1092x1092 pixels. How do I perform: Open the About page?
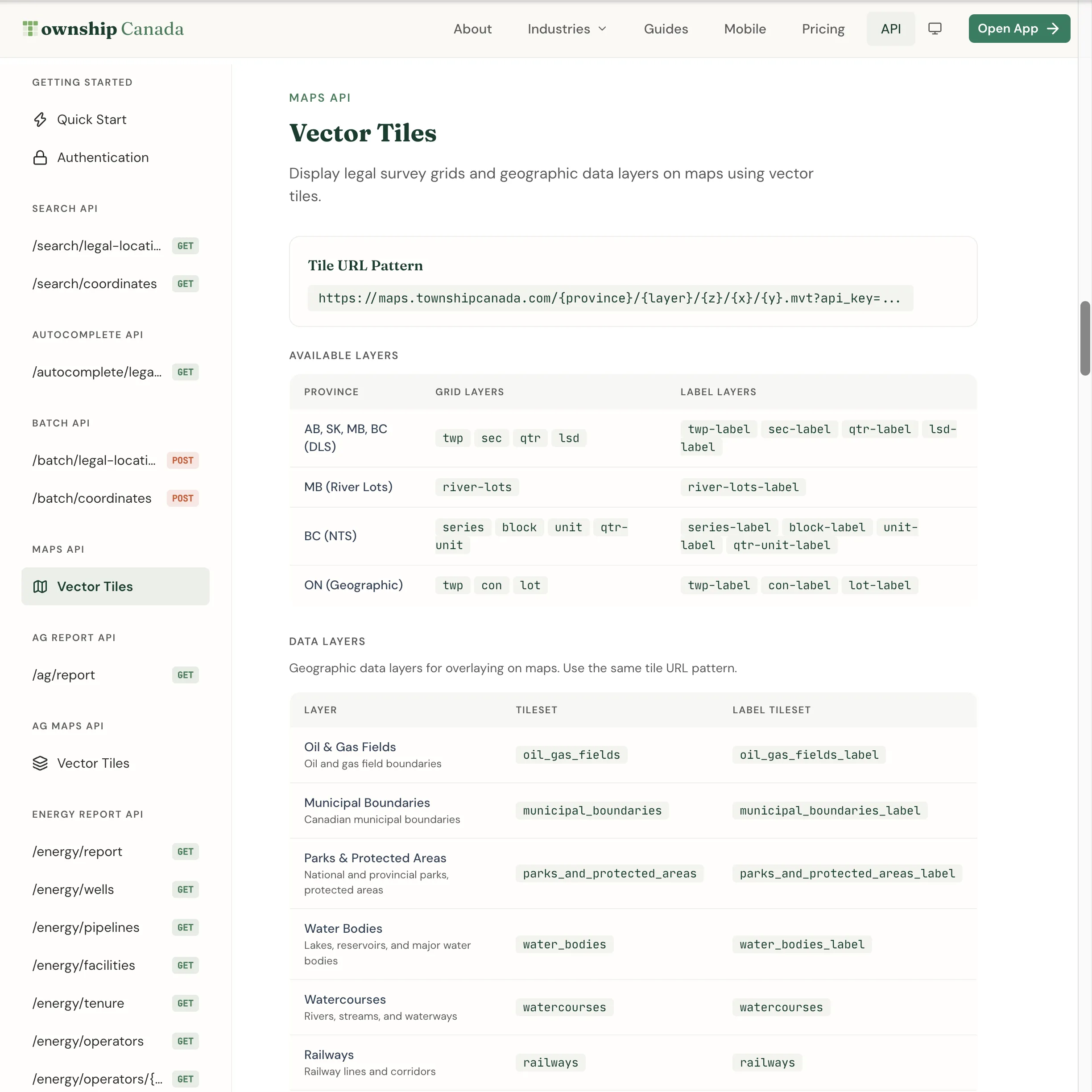(472, 29)
